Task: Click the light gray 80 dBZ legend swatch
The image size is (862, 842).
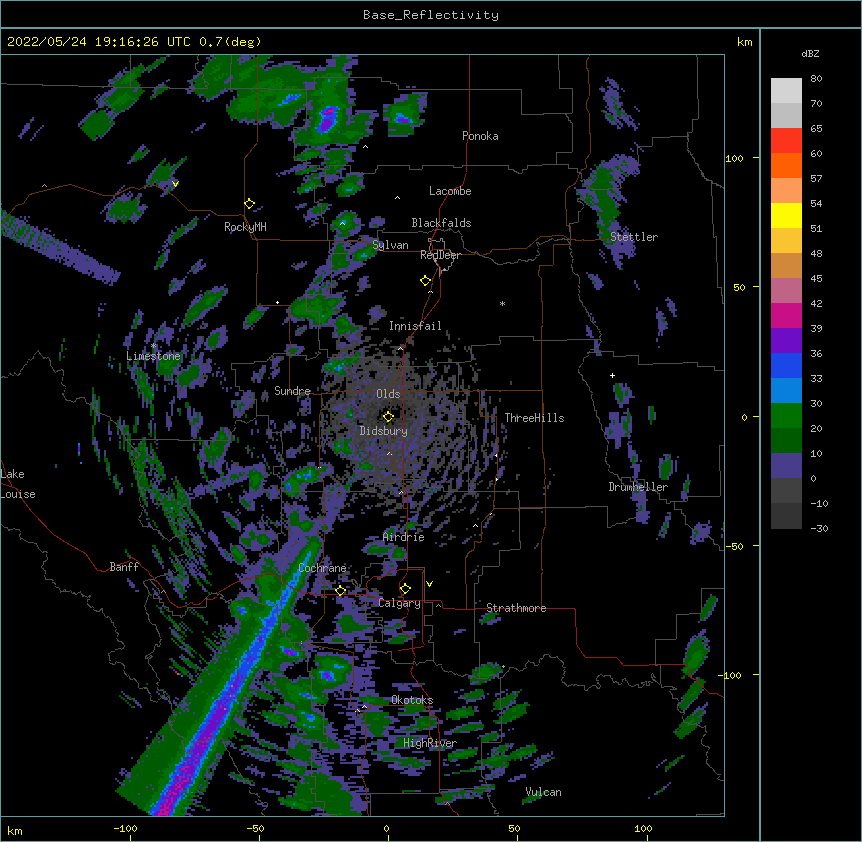Action: (786, 90)
